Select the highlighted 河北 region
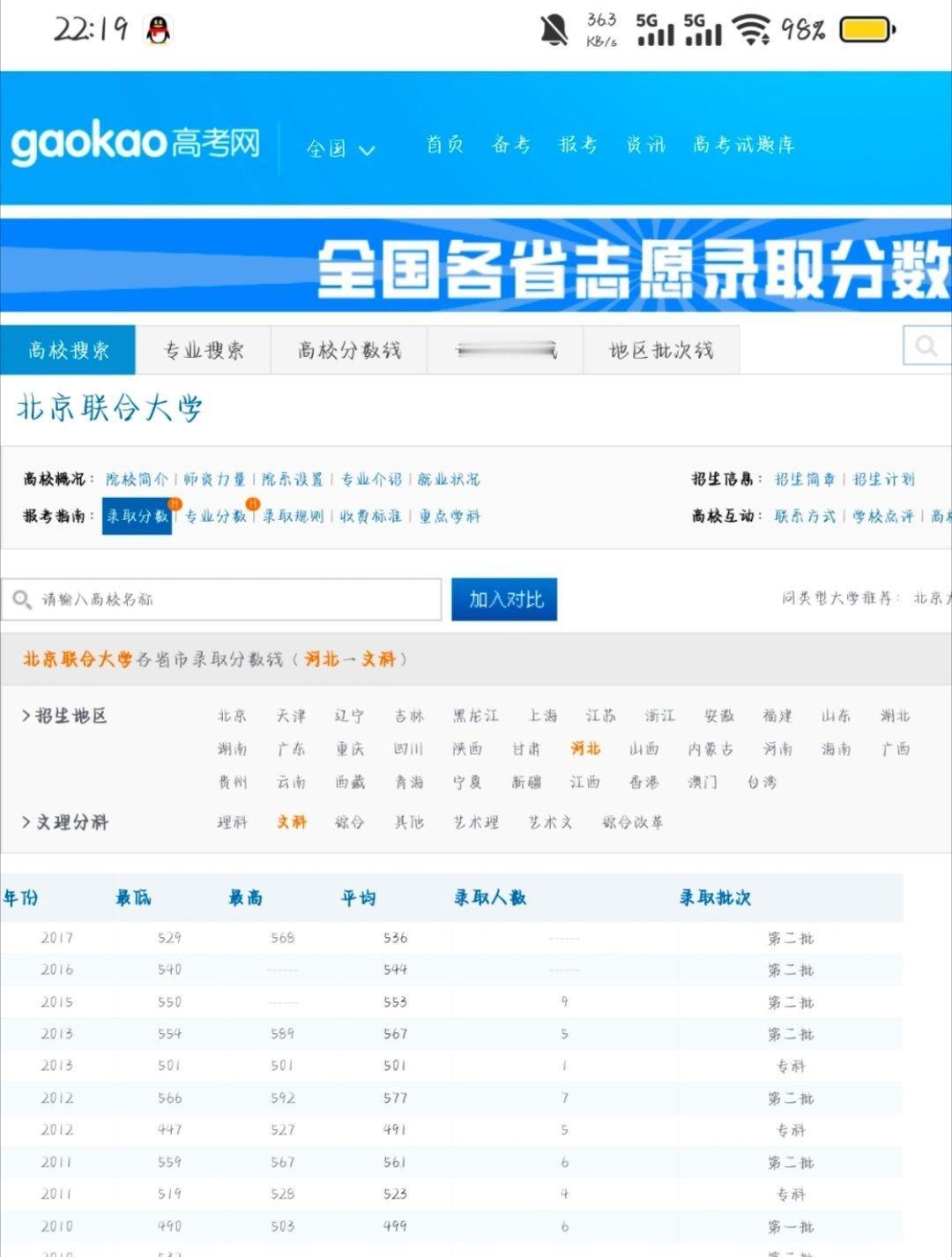This screenshot has height=1257, width=952. [585, 749]
